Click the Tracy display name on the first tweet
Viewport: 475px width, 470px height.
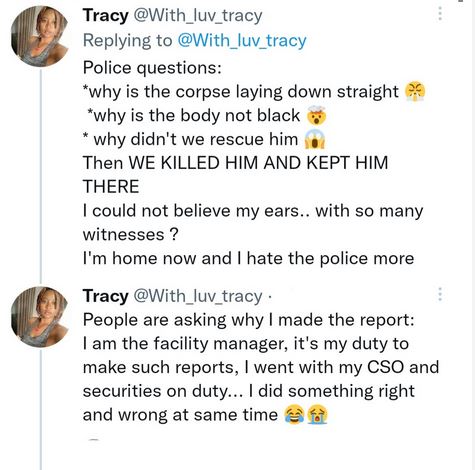click(106, 15)
